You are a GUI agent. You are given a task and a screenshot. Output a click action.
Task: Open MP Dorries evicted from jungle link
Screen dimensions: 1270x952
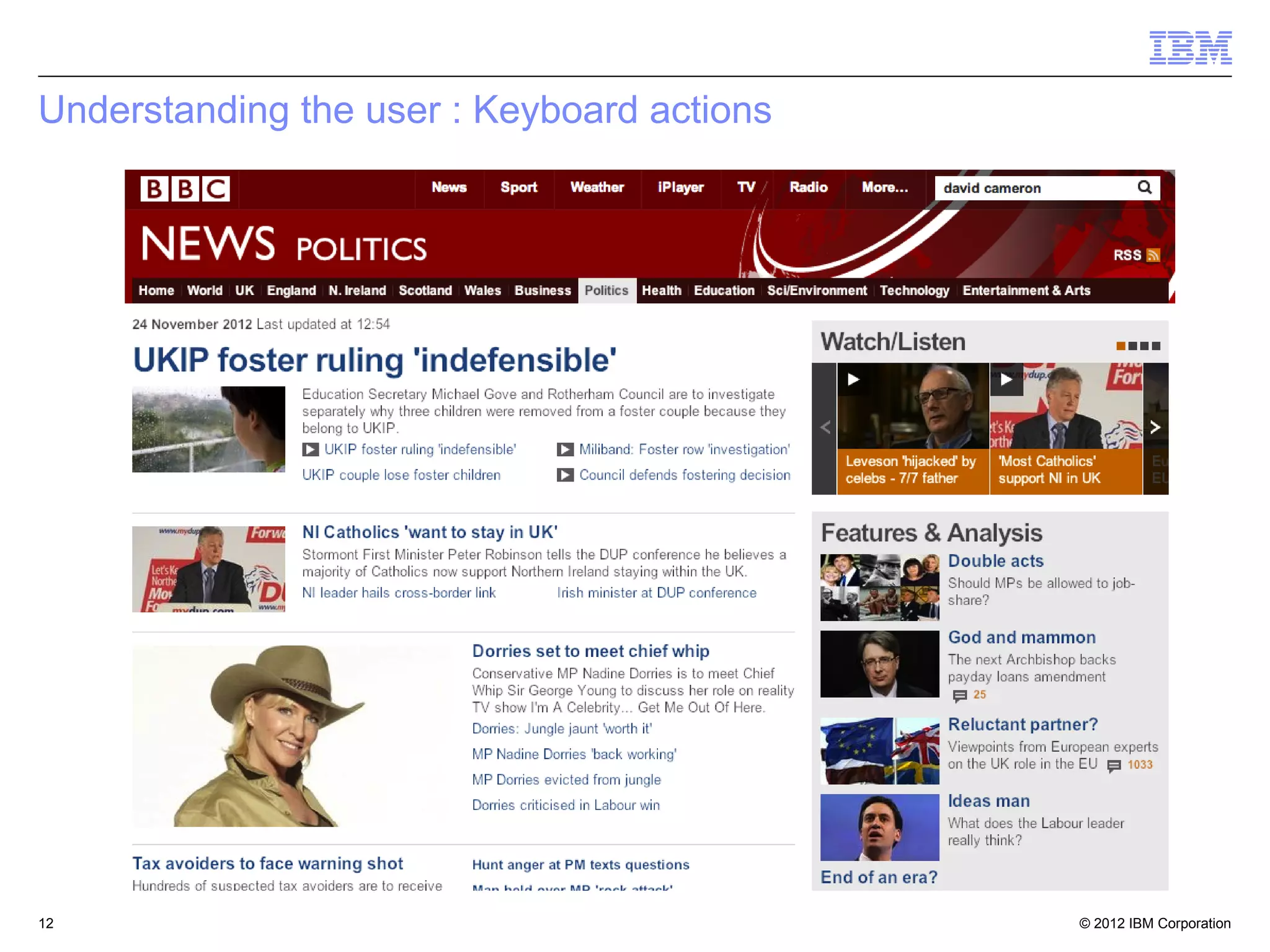point(566,780)
